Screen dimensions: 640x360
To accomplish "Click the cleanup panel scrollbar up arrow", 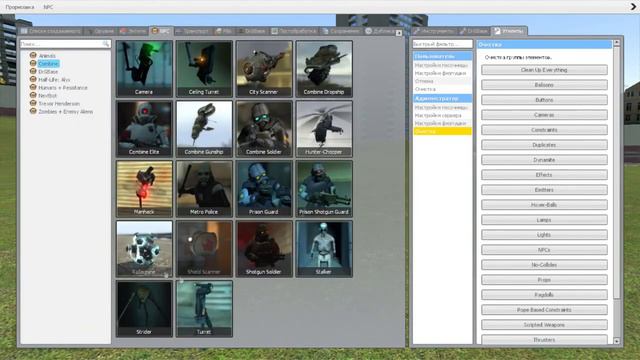I will pos(616,42).
